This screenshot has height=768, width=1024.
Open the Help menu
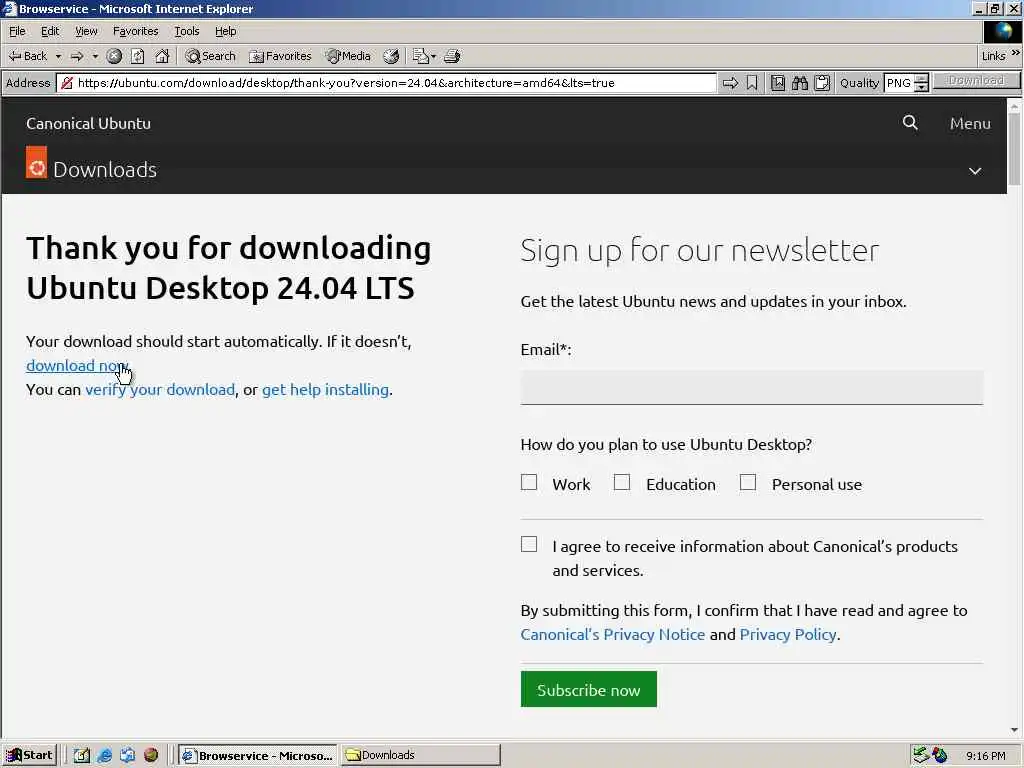point(225,31)
